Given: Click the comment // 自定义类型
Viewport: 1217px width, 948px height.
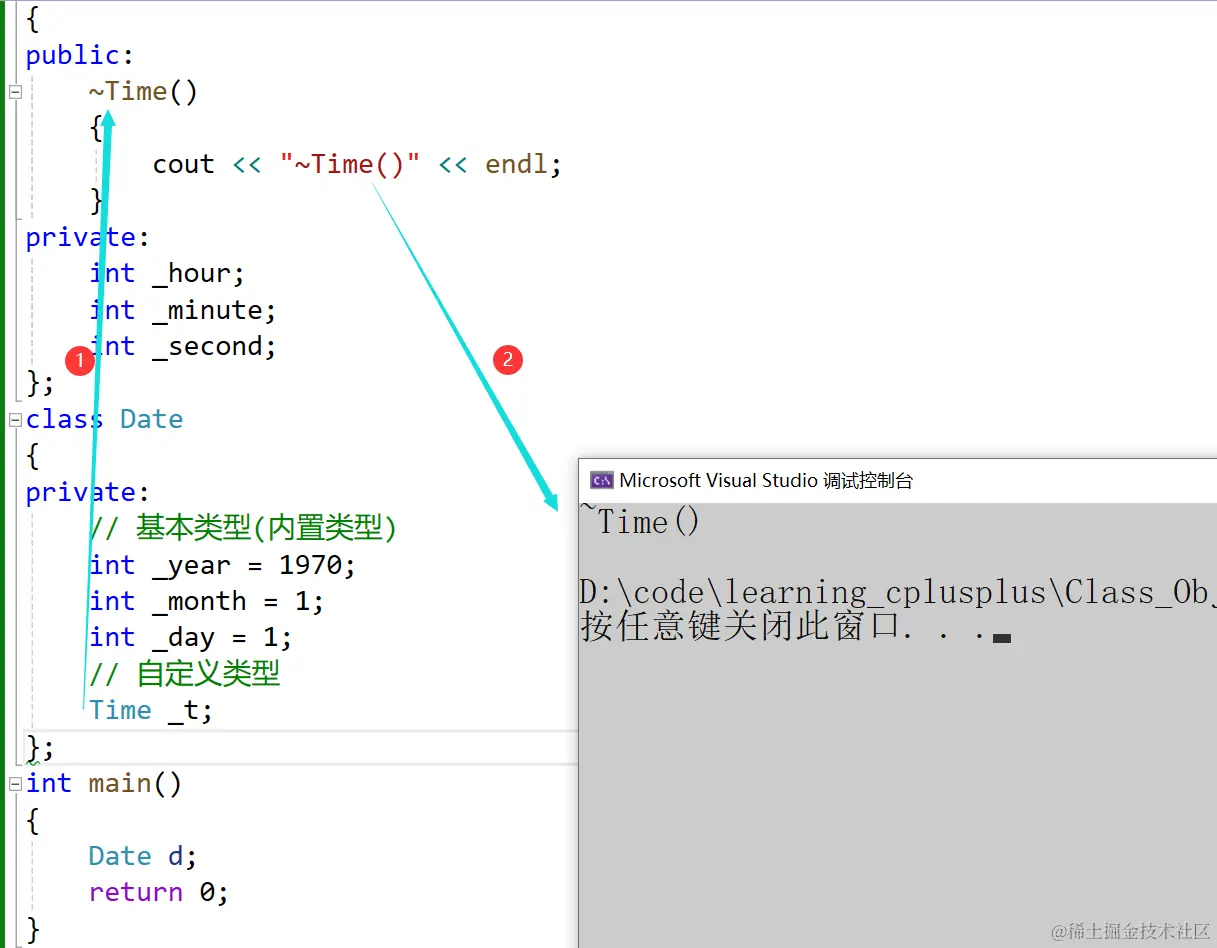Looking at the screenshot, I should pos(185,674).
